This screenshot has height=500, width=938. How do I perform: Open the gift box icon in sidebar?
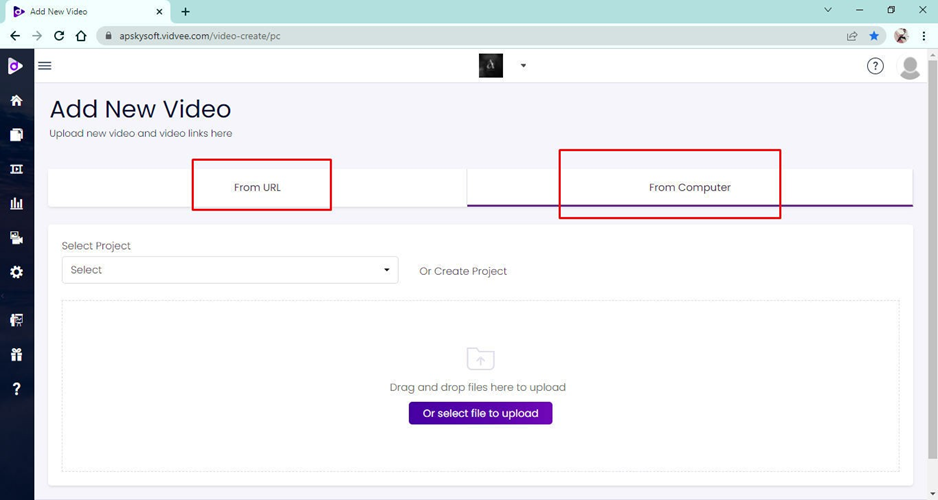(x=16, y=355)
